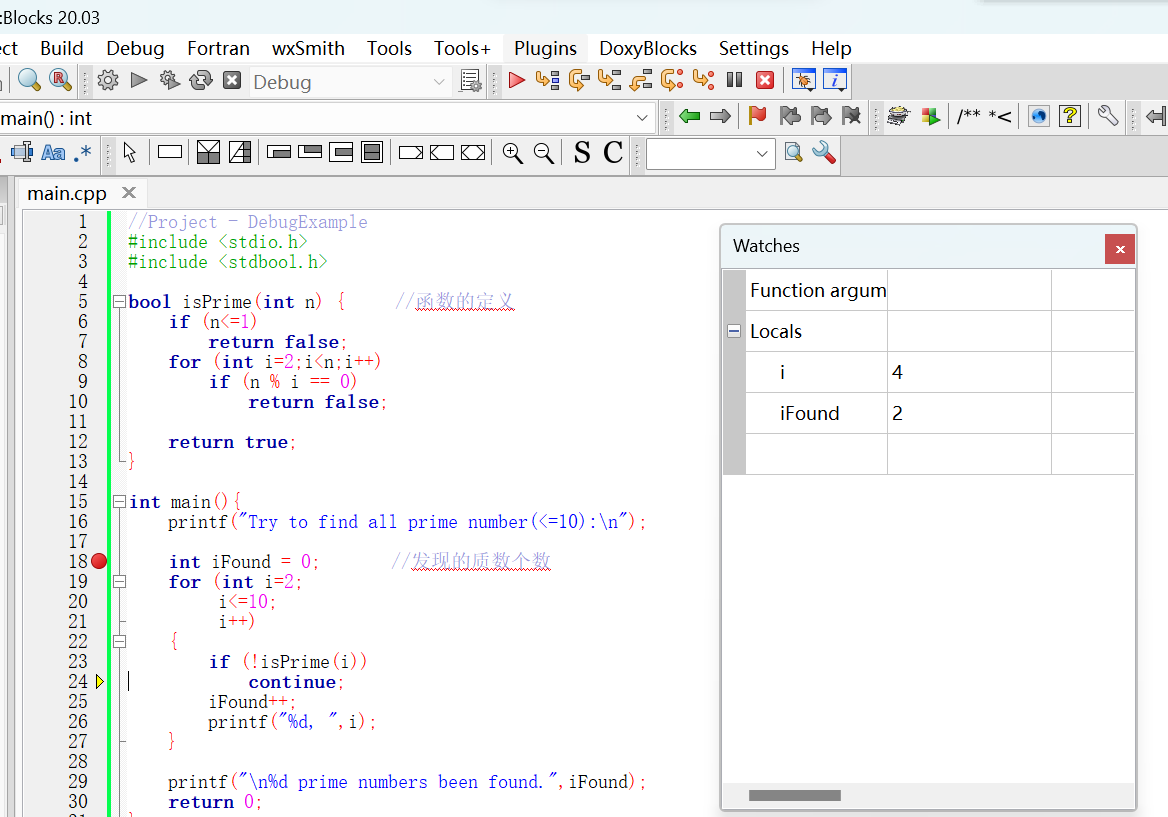Open the Fortran menu
This screenshot has width=1168, height=817.
pyautogui.click(x=218, y=48)
